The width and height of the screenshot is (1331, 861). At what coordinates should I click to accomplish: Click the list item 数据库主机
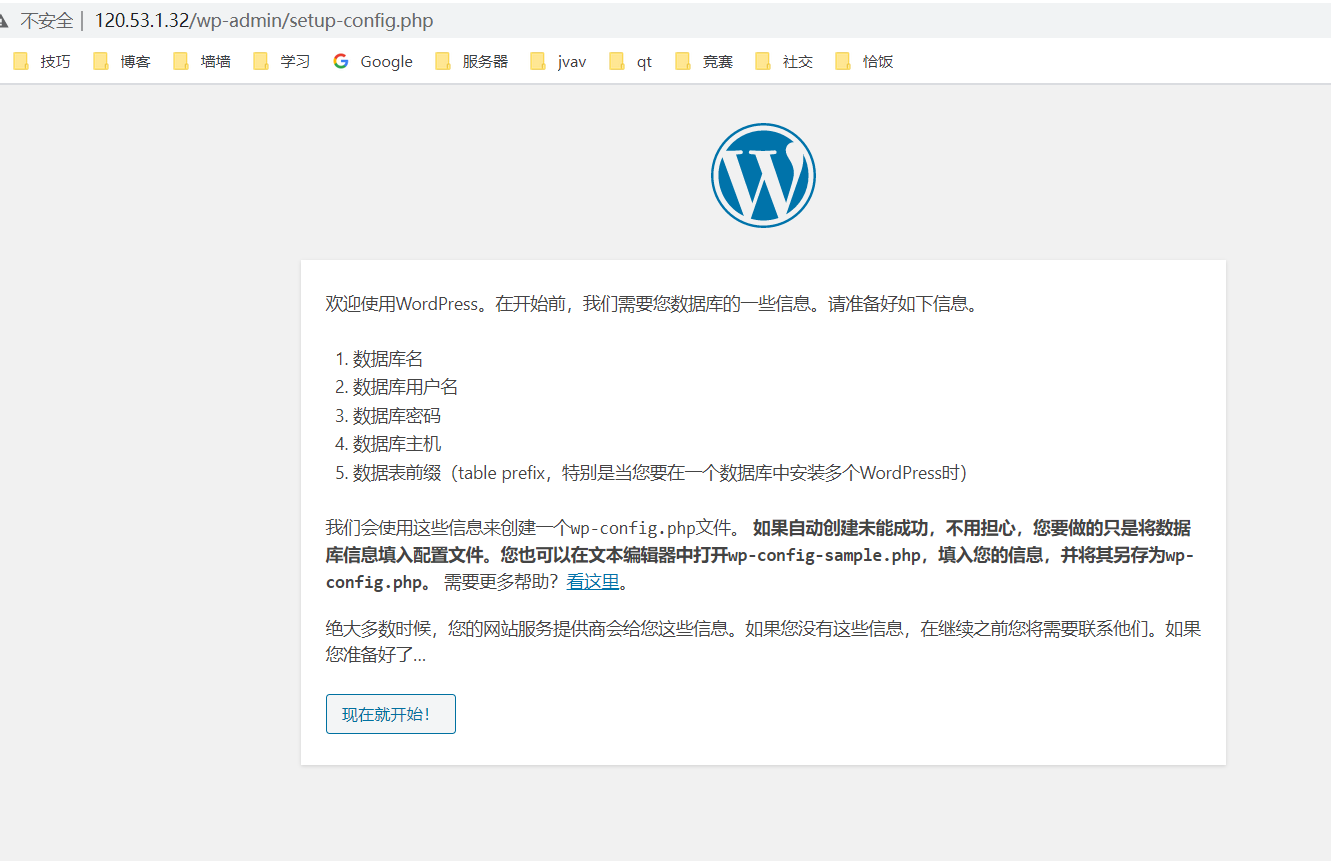[397, 443]
